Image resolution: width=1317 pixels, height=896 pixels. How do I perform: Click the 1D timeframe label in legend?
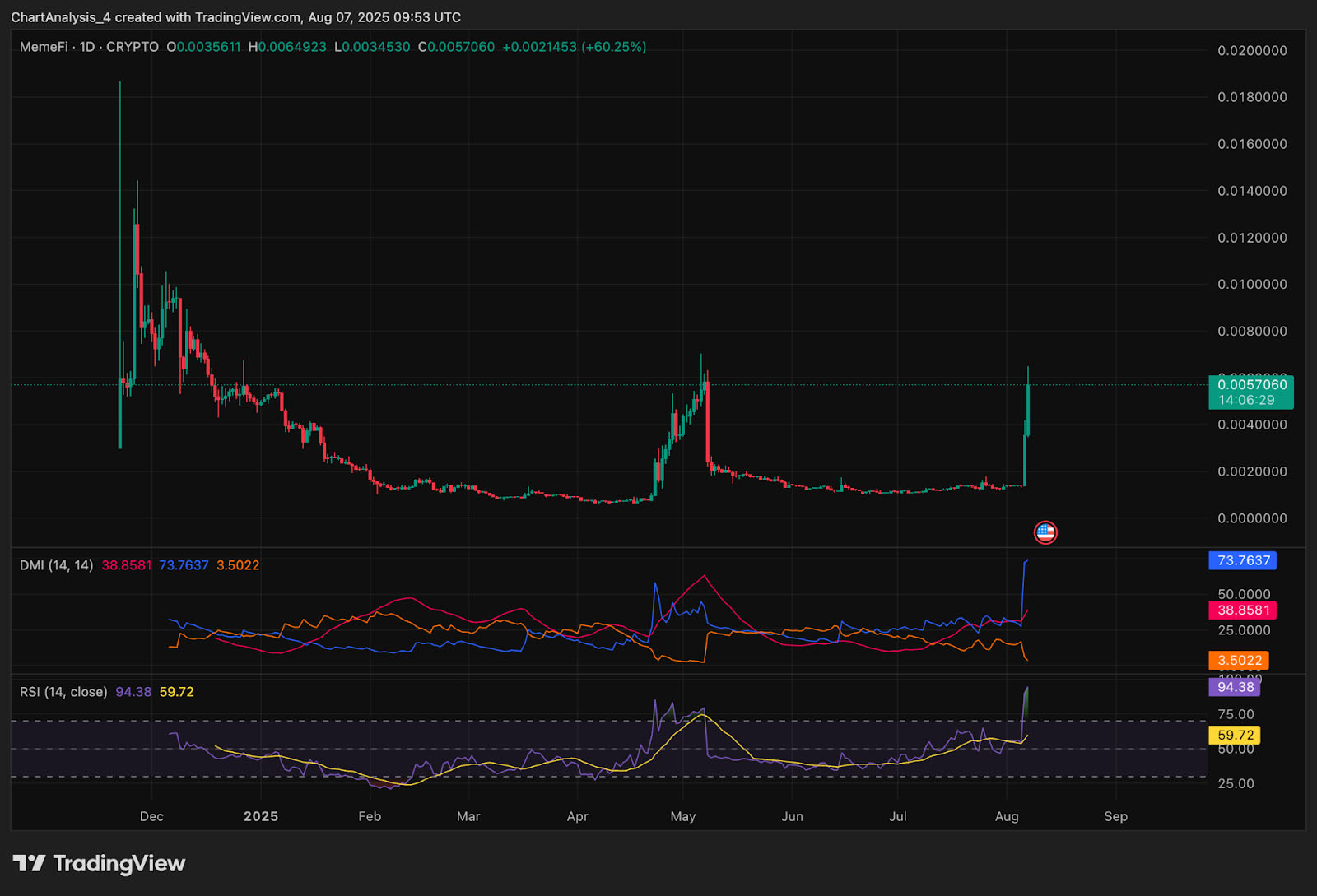(x=87, y=47)
